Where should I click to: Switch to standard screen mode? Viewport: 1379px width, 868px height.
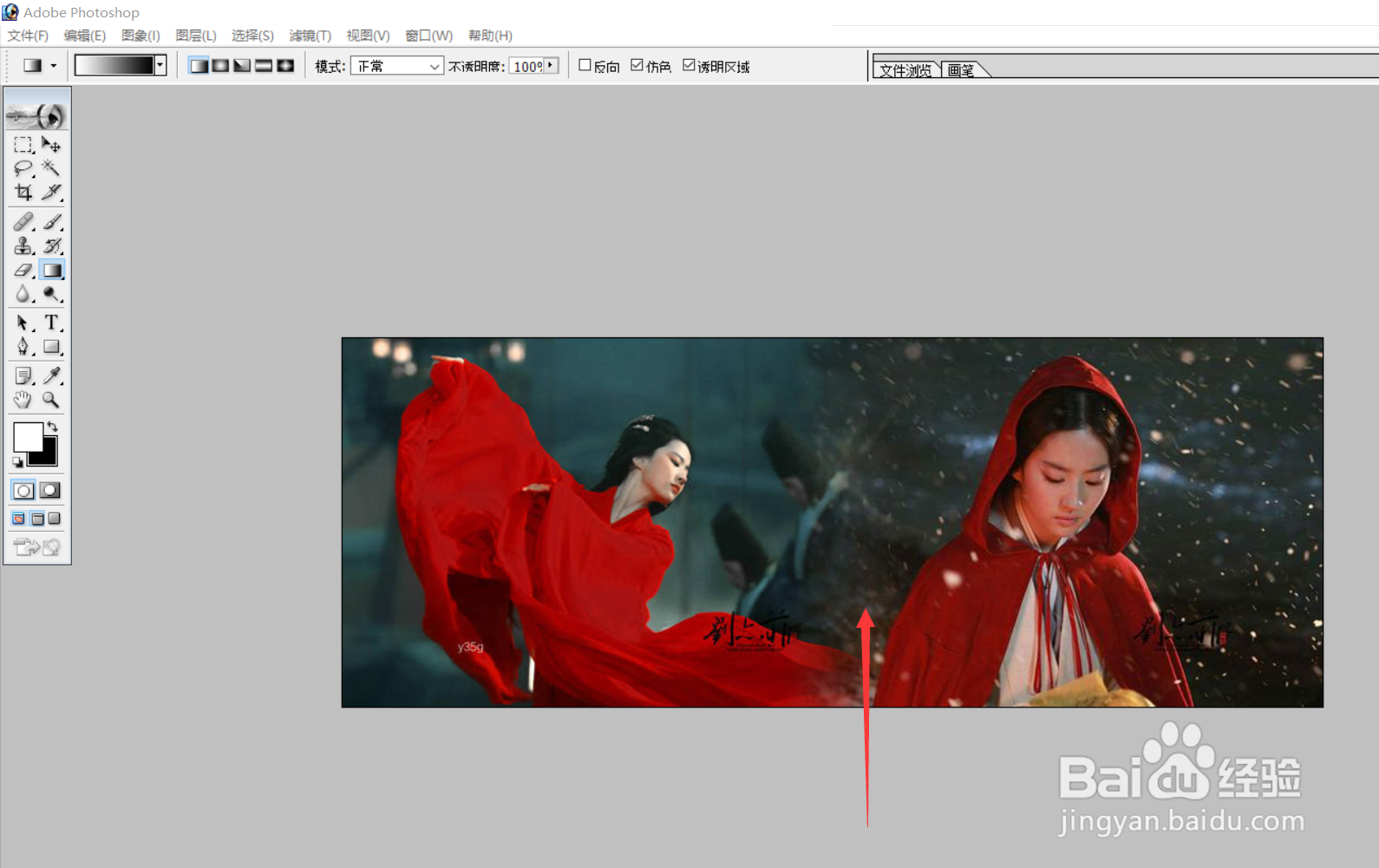[x=18, y=519]
